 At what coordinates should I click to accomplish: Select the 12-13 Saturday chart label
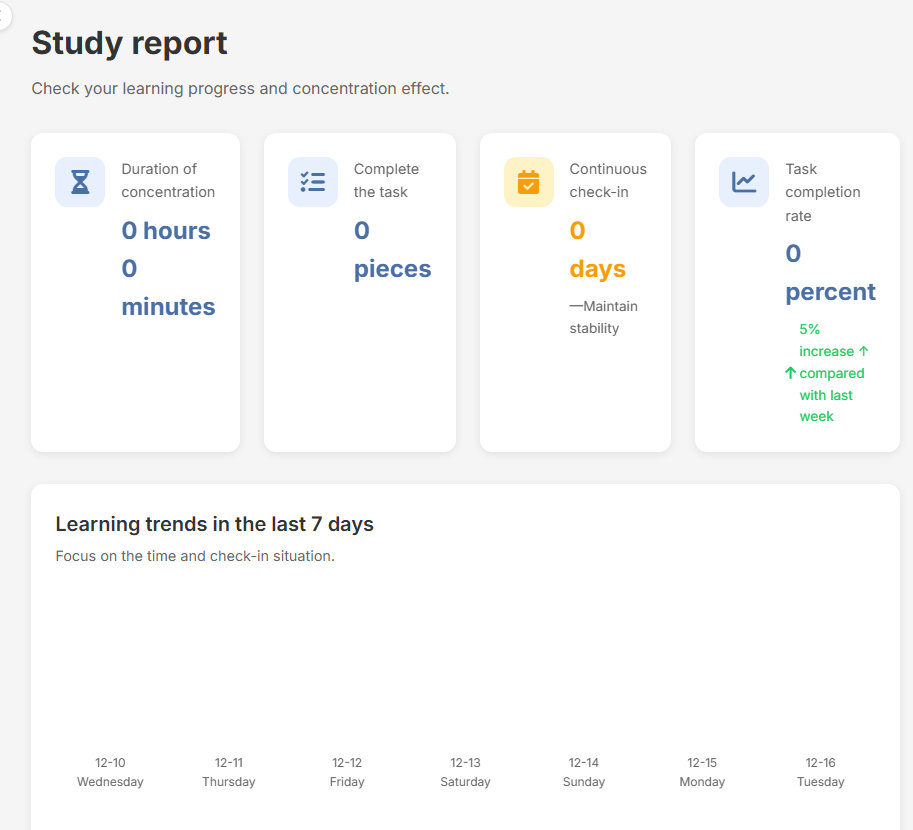tap(465, 772)
